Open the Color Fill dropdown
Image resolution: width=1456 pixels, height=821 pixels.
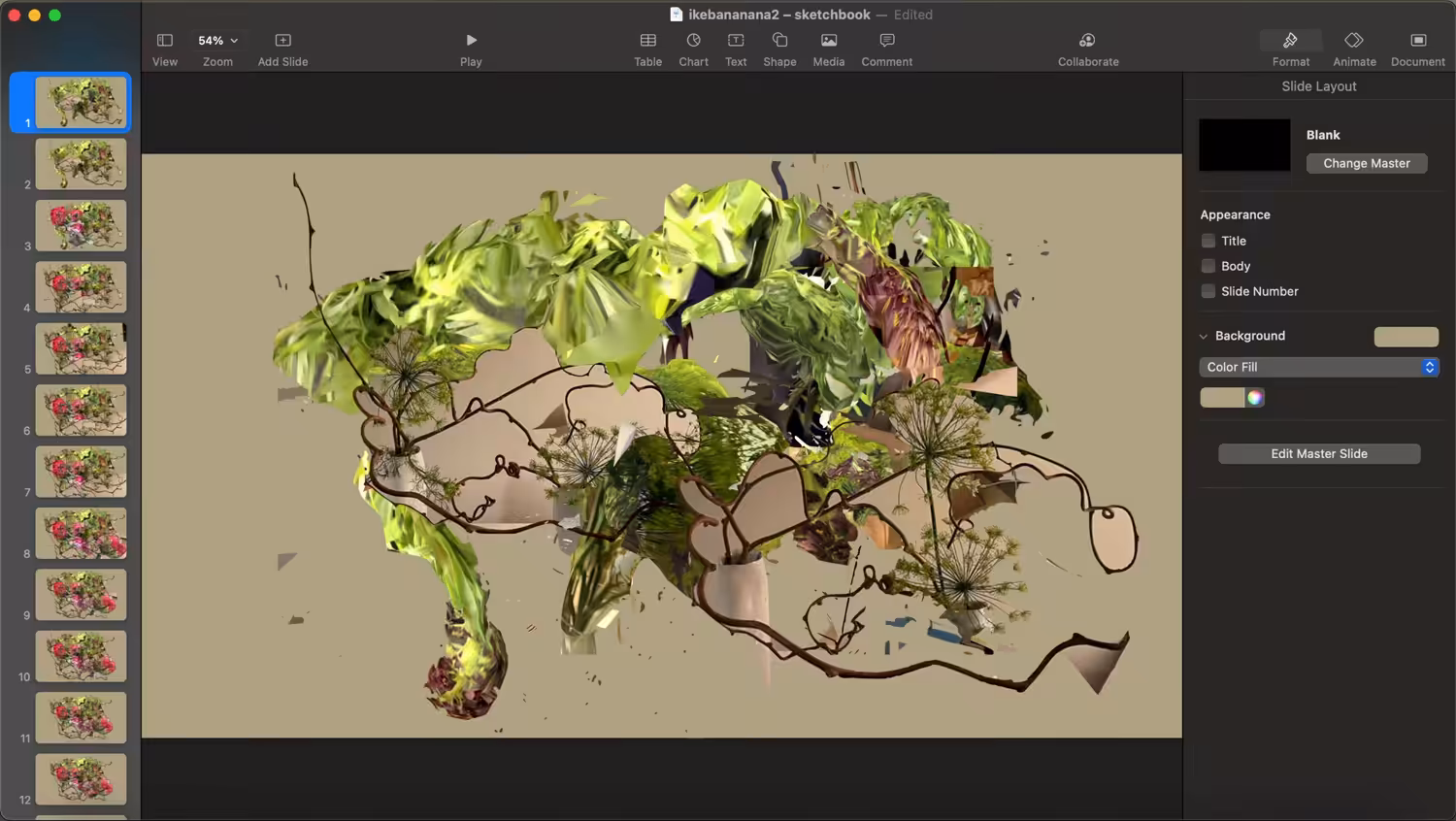(x=1319, y=367)
